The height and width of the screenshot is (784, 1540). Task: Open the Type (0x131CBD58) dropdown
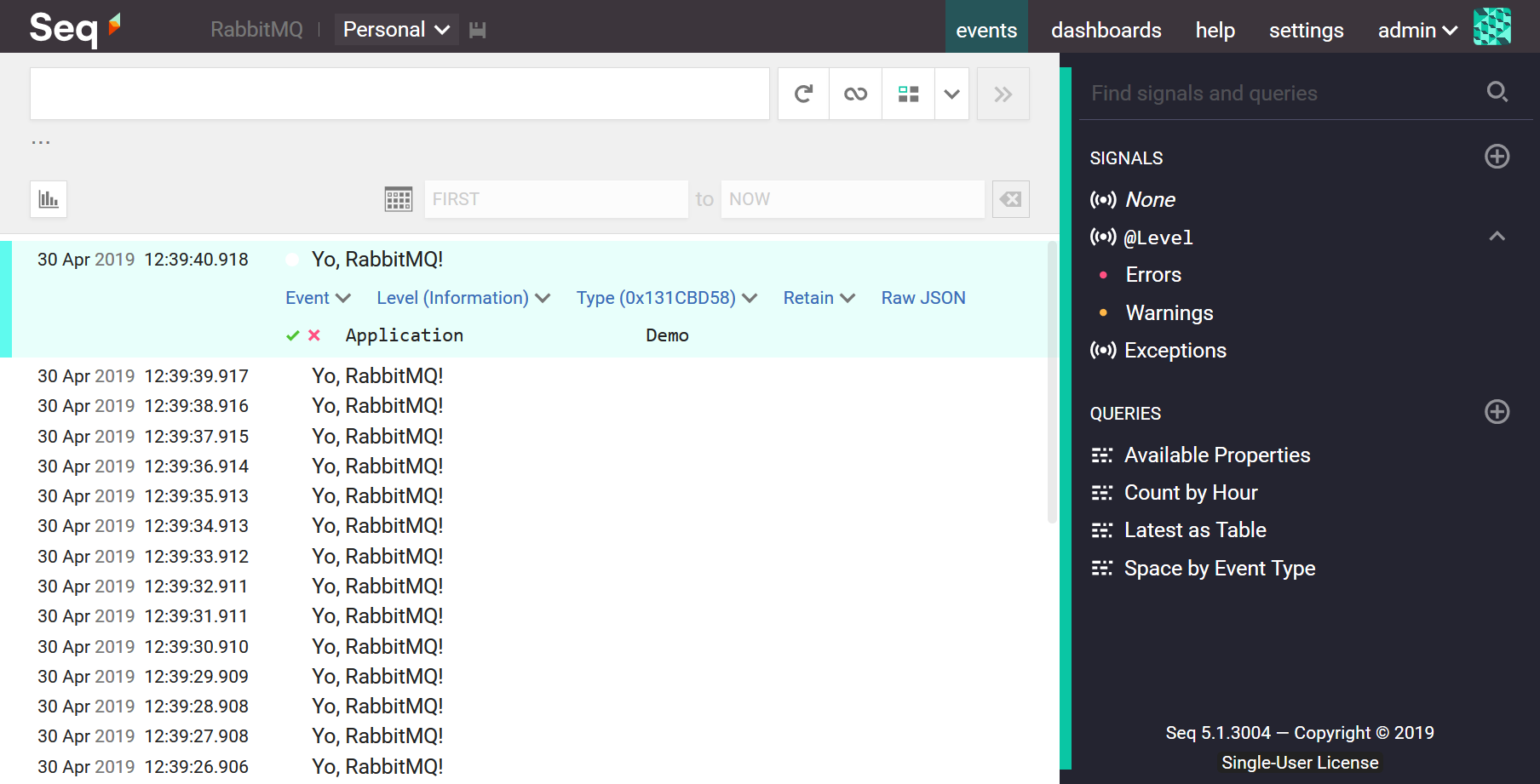tap(666, 298)
